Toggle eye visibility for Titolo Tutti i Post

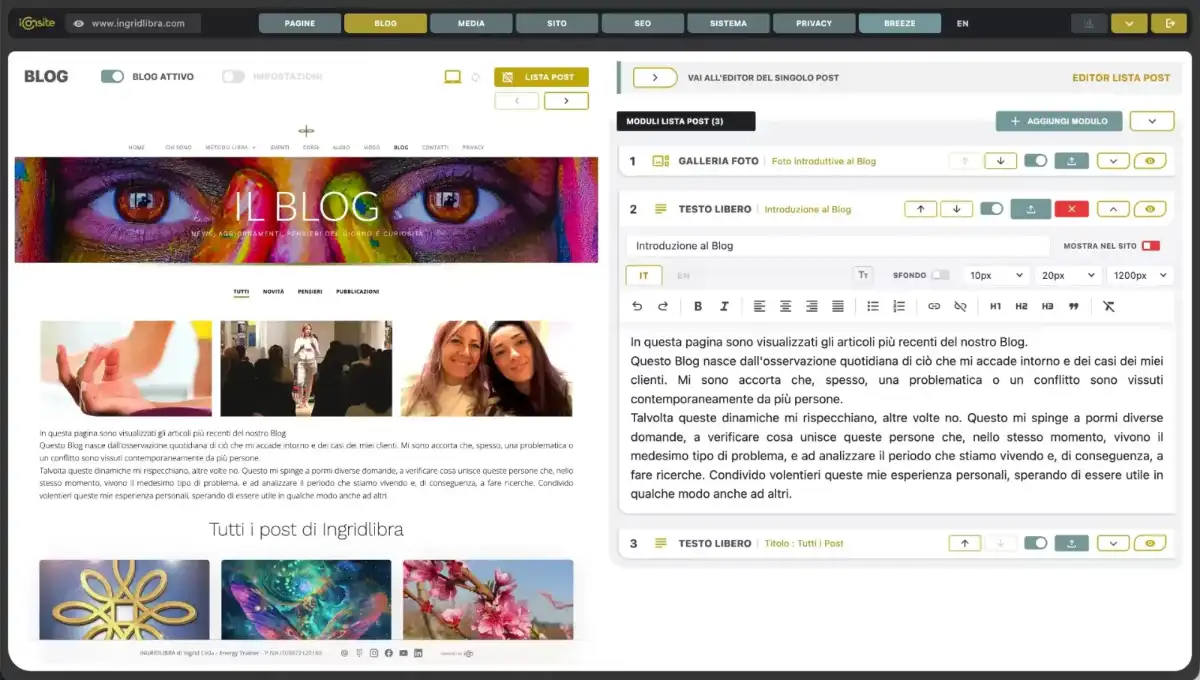pos(1150,543)
